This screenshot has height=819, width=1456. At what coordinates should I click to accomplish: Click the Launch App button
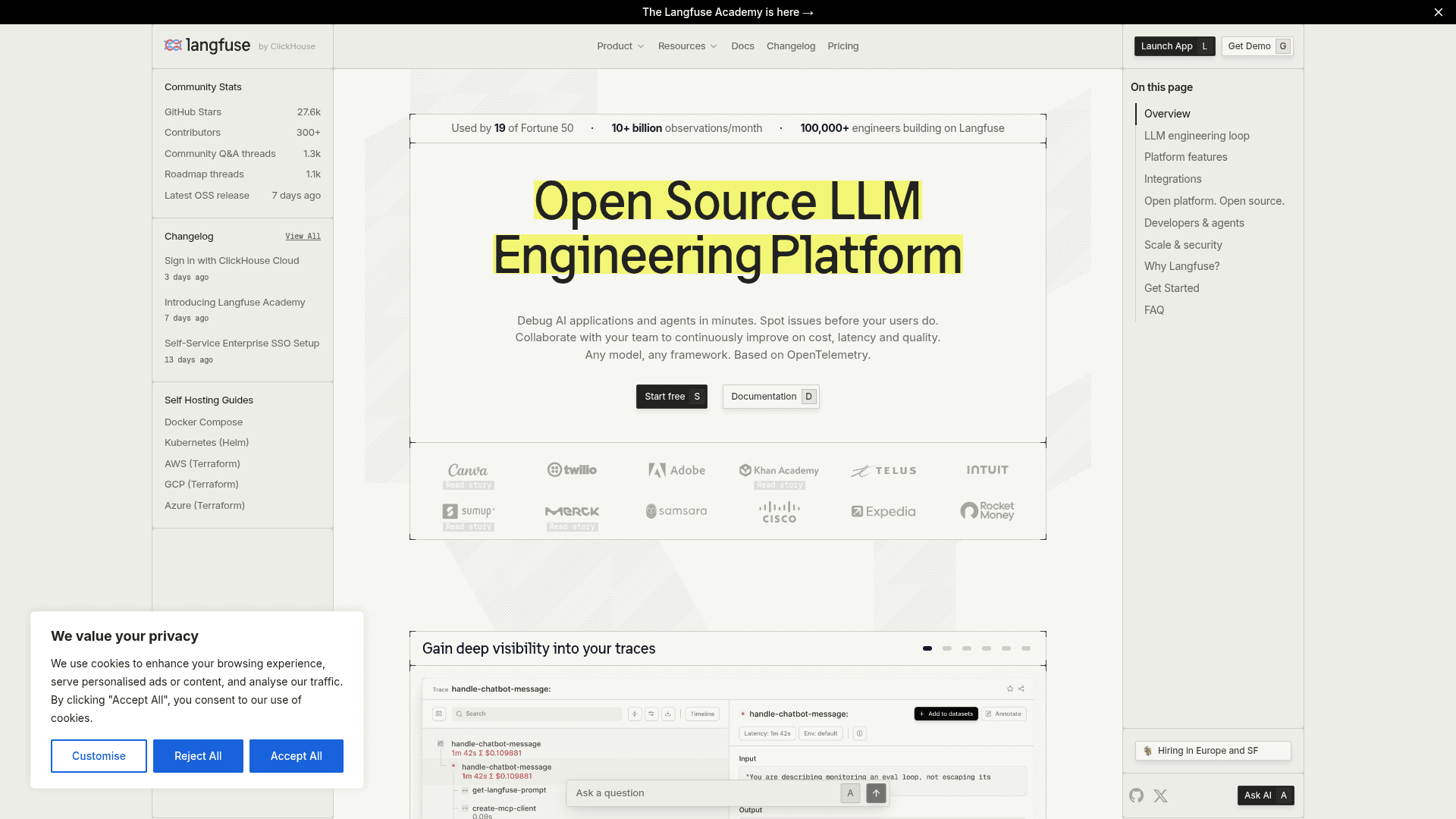click(1175, 46)
